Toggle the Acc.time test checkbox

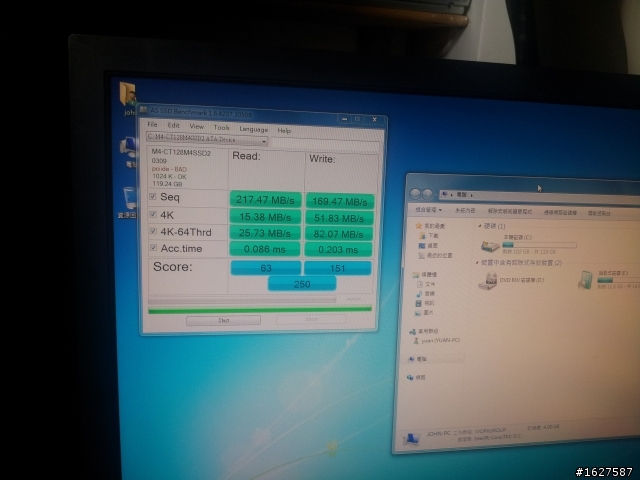coord(153,248)
